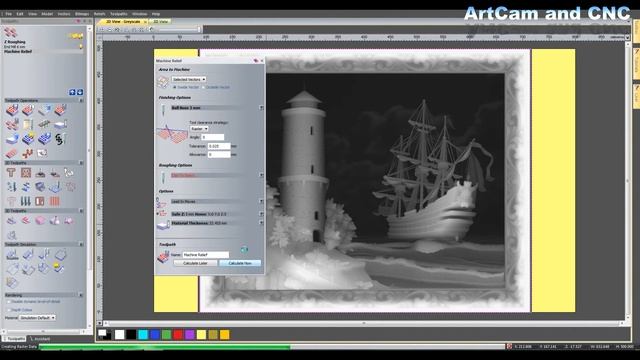This screenshot has width=640, height=360.
Task: Pick the red colour swatch
Action: pyautogui.click(x=178, y=335)
